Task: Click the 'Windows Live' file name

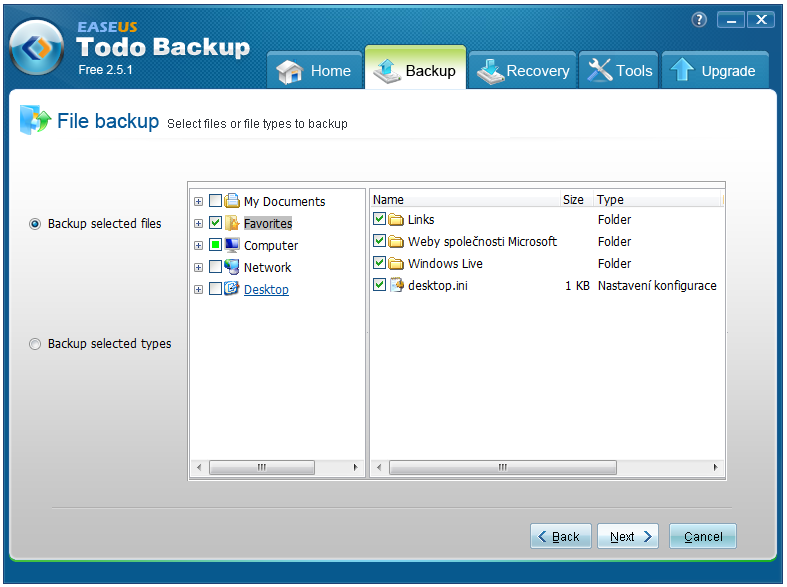Action: (445, 263)
